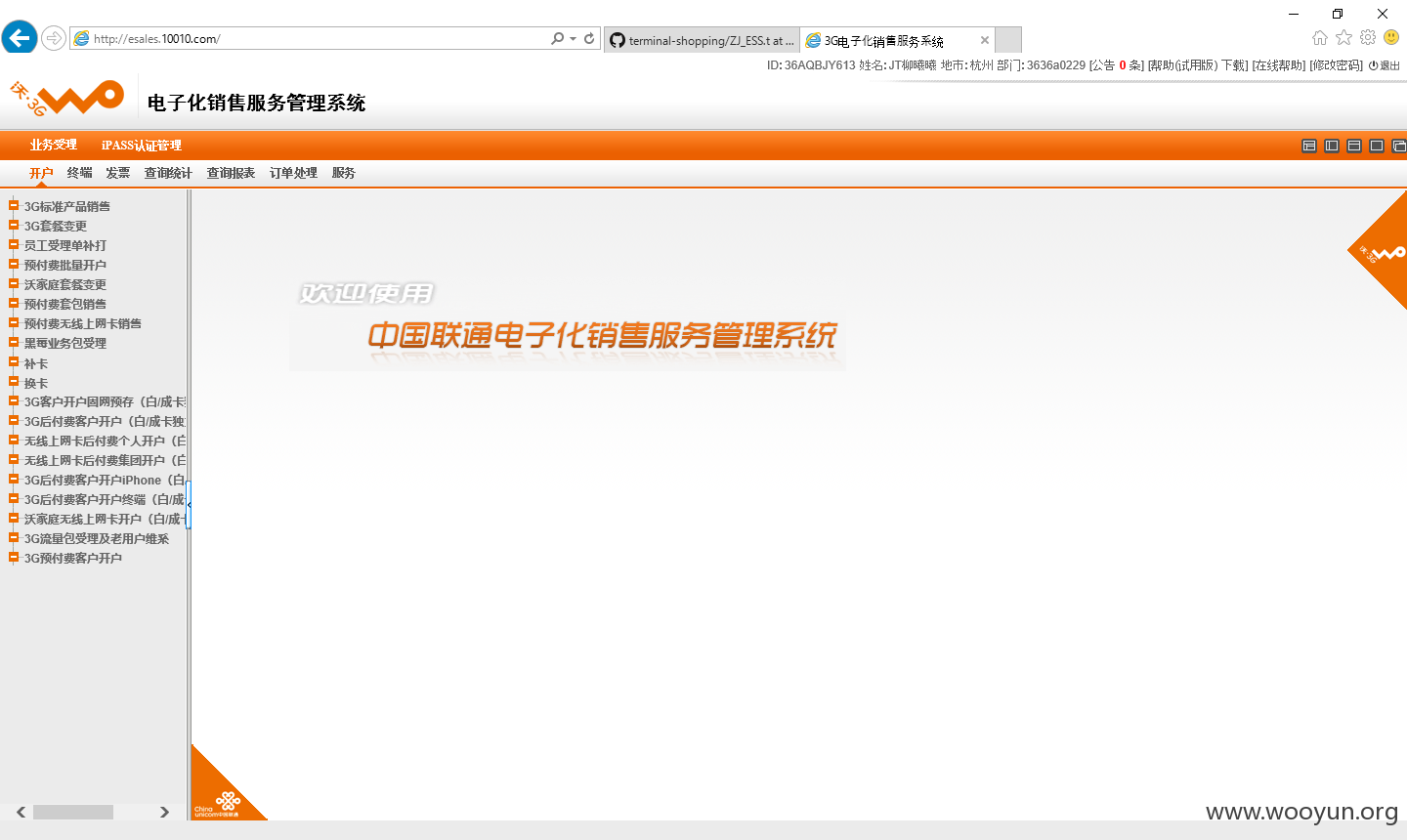Select the 服务 tab
Image resolution: width=1407 pixels, height=840 pixels.
tap(344, 173)
